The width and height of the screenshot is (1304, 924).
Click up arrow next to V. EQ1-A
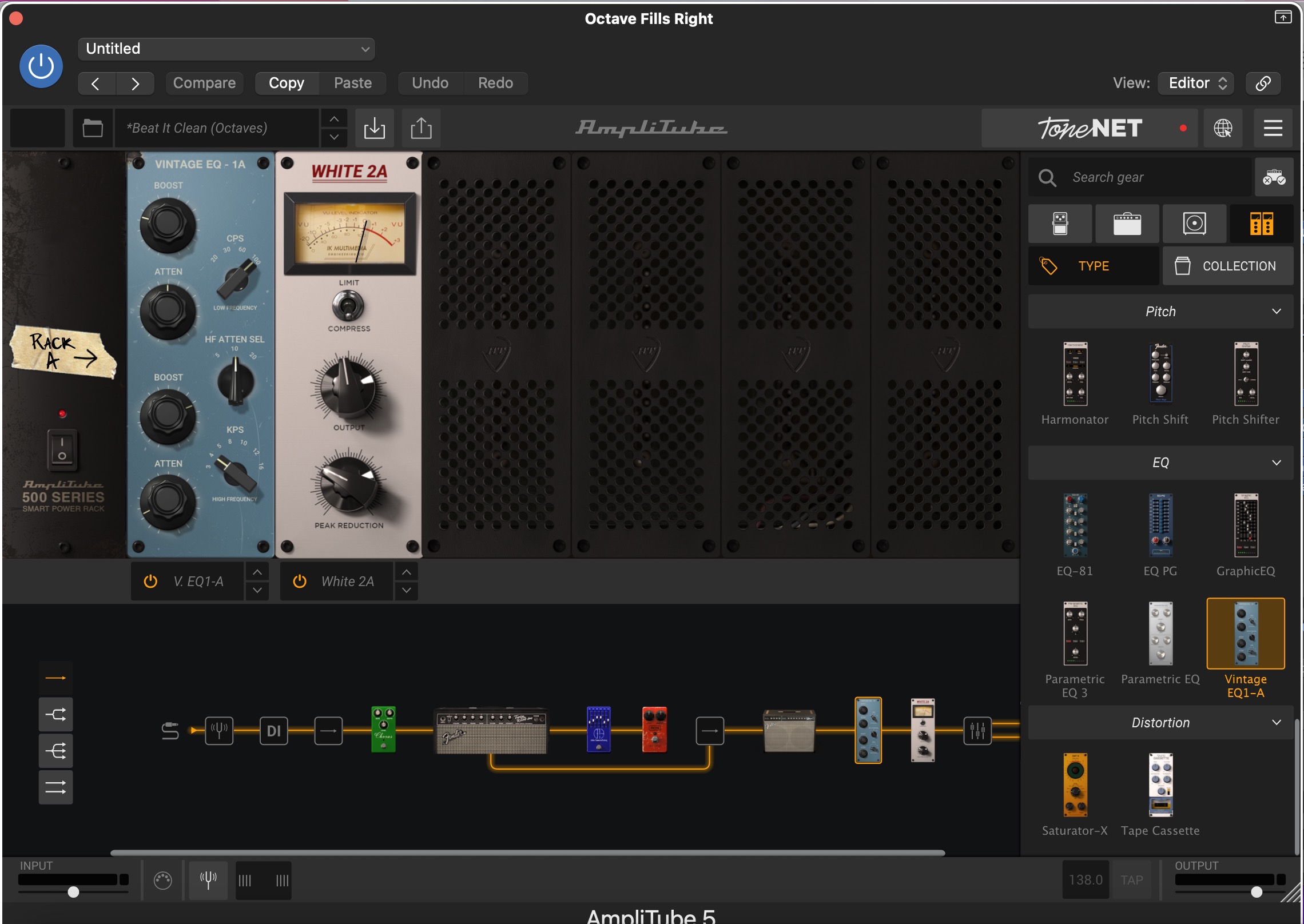(x=257, y=572)
